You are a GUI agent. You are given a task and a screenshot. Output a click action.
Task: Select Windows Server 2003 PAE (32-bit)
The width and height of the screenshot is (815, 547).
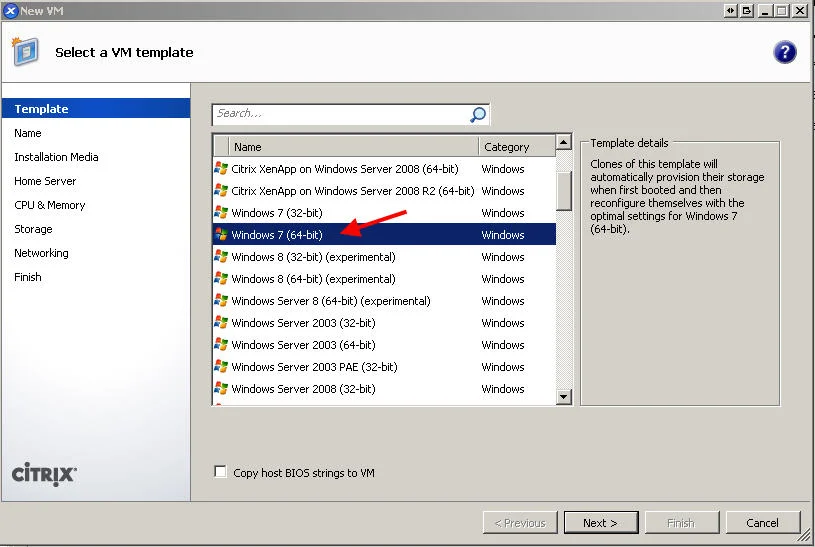[384, 367]
